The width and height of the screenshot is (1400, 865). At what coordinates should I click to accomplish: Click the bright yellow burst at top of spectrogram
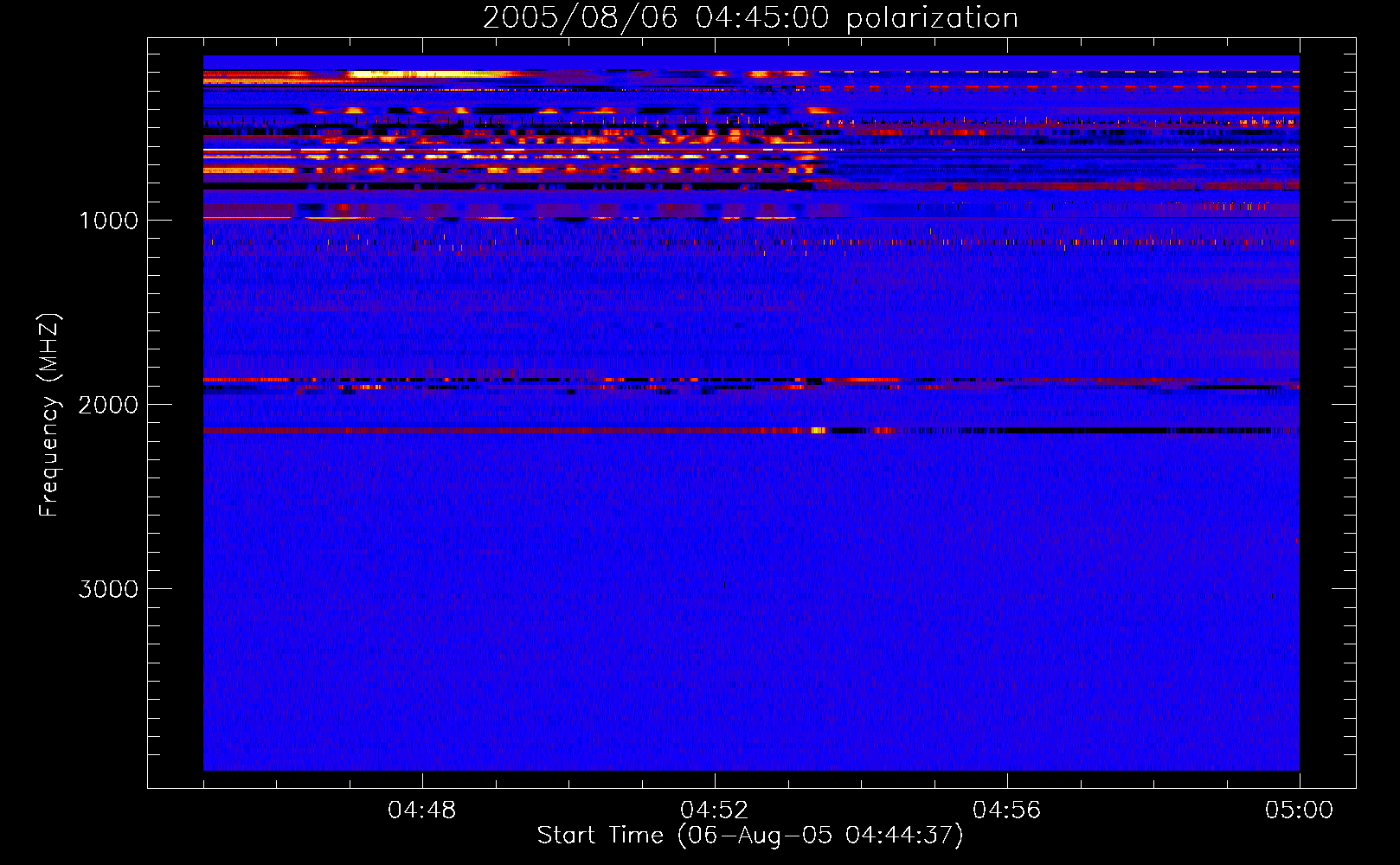(428, 74)
